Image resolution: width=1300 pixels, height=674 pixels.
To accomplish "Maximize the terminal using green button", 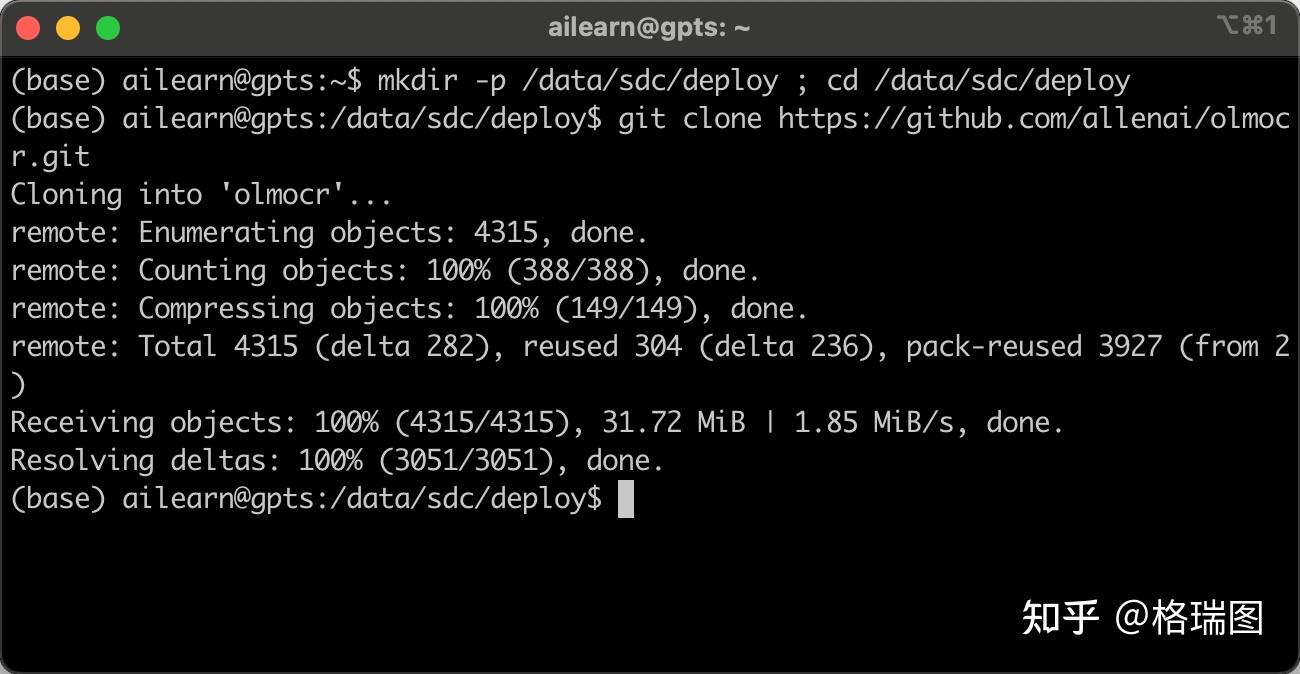I will (108, 28).
